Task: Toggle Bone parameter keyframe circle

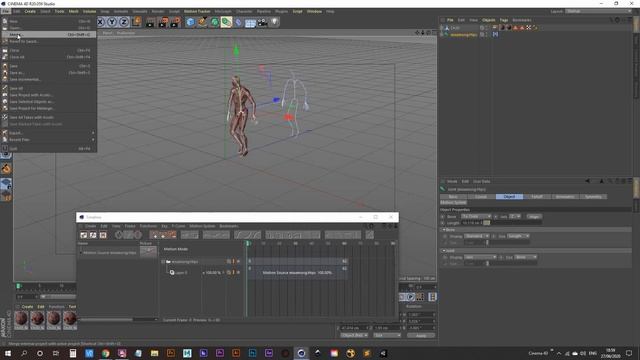Action: [x=443, y=216]
